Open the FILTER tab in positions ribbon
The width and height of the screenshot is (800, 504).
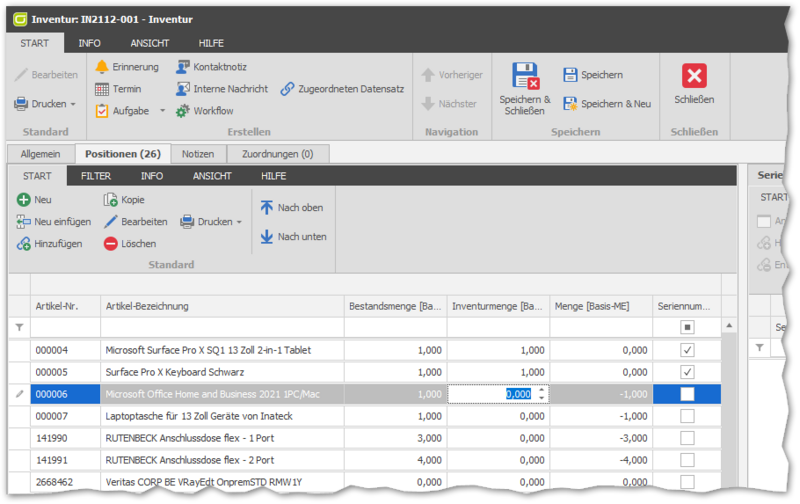point(96,176)
